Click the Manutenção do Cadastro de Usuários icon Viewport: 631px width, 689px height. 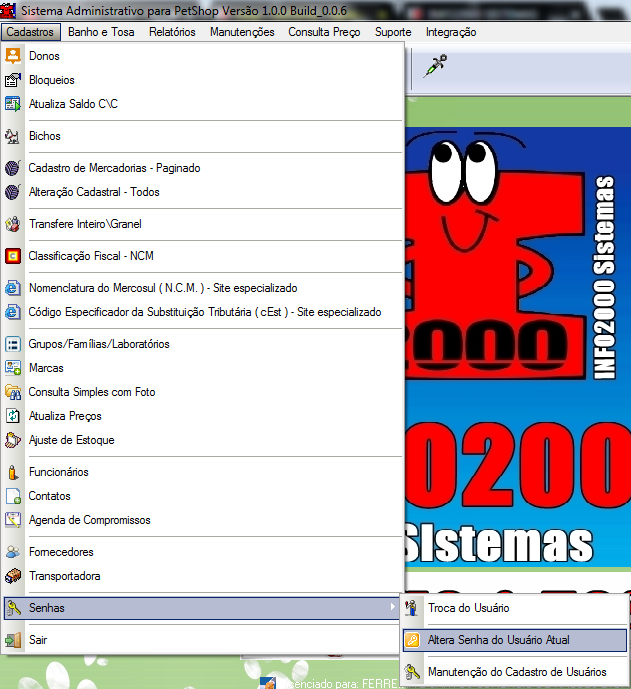click(x=412, y=672)
